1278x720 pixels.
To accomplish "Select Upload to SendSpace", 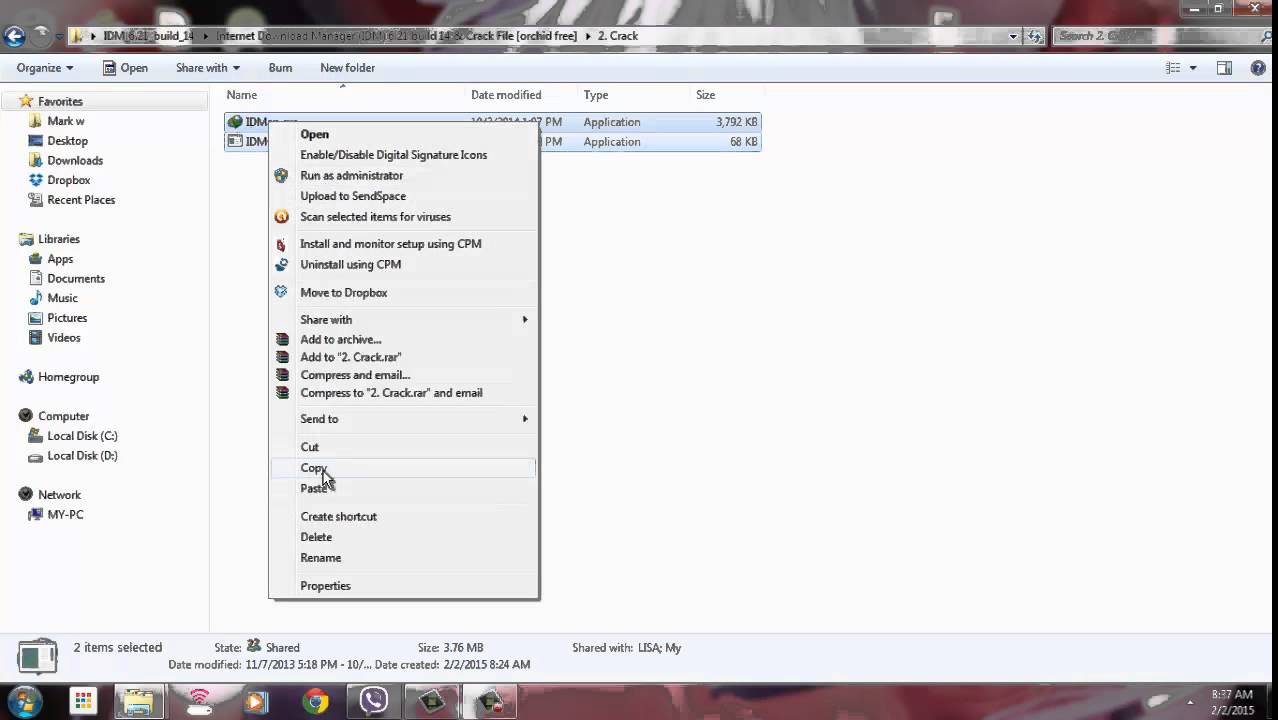I will point(404,196).
